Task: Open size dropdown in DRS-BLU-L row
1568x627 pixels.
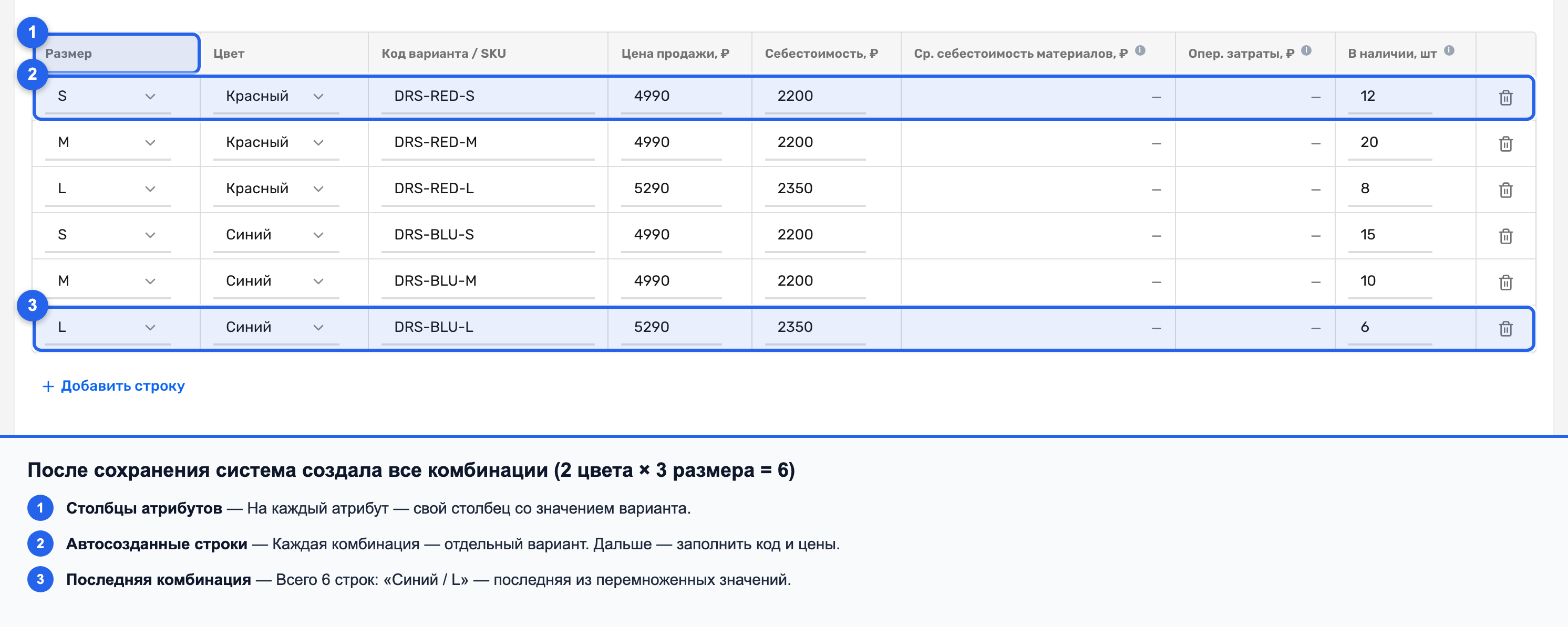Action: pyautogui.click(x=108, y=327)
